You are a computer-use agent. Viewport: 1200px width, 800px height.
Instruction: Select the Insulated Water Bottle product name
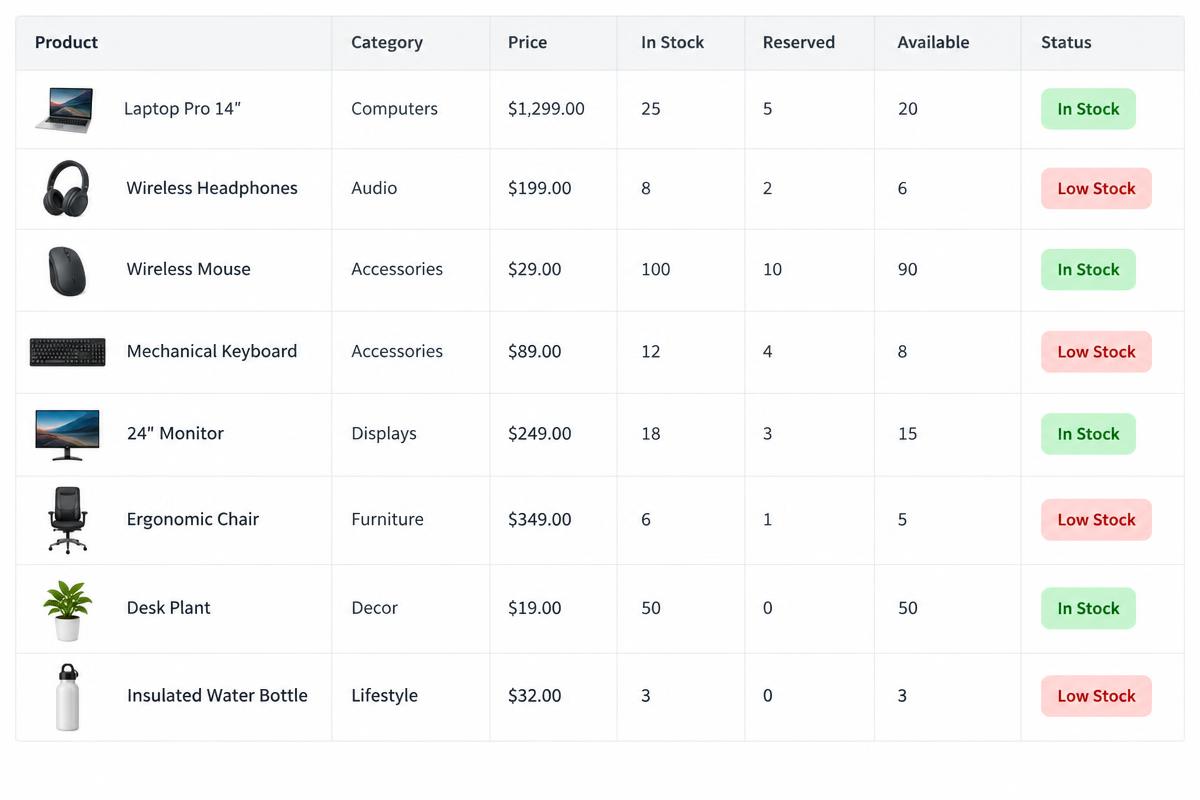[x=217, y=696]
